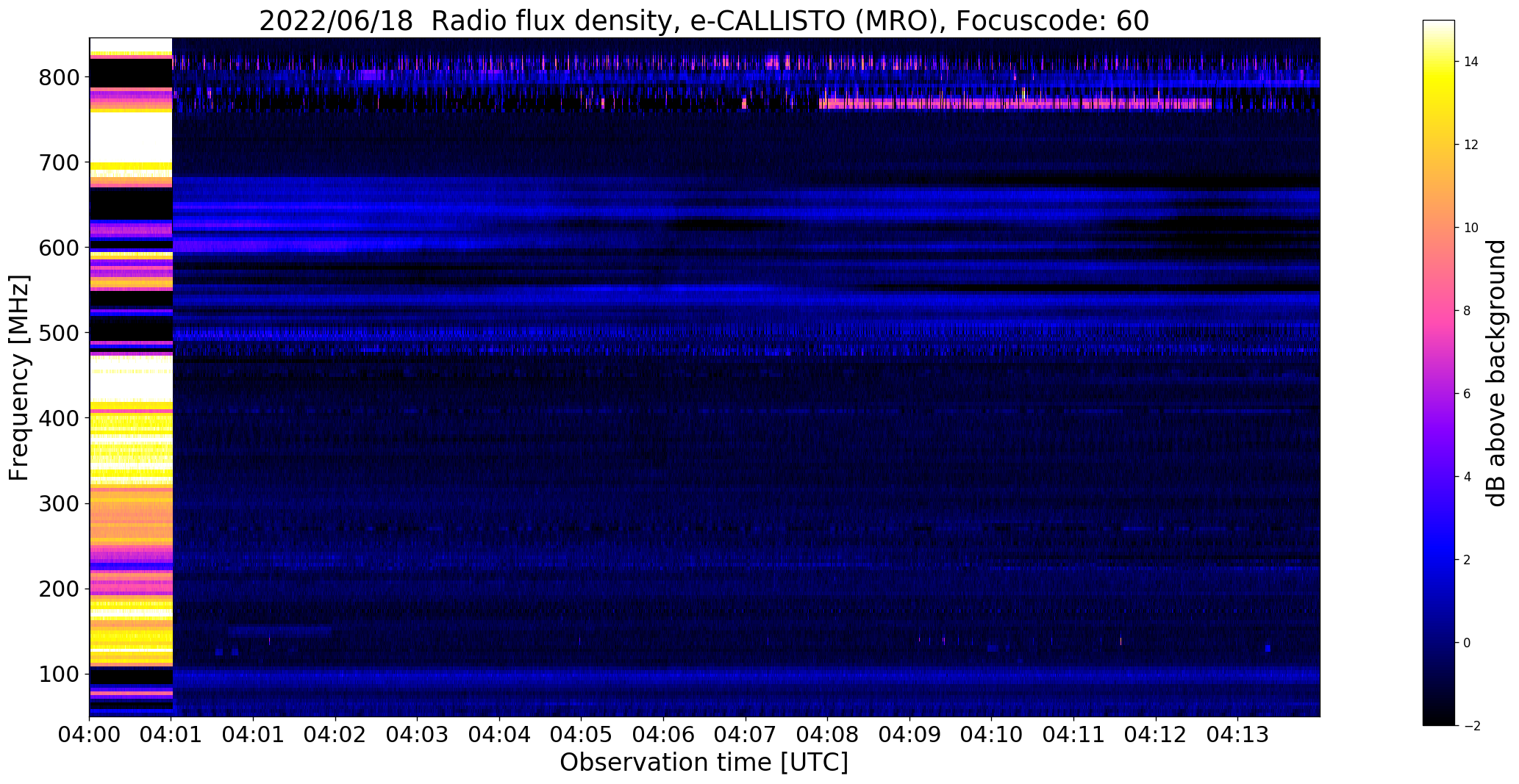Click the 04:03 time tick label

coord(418,734)
